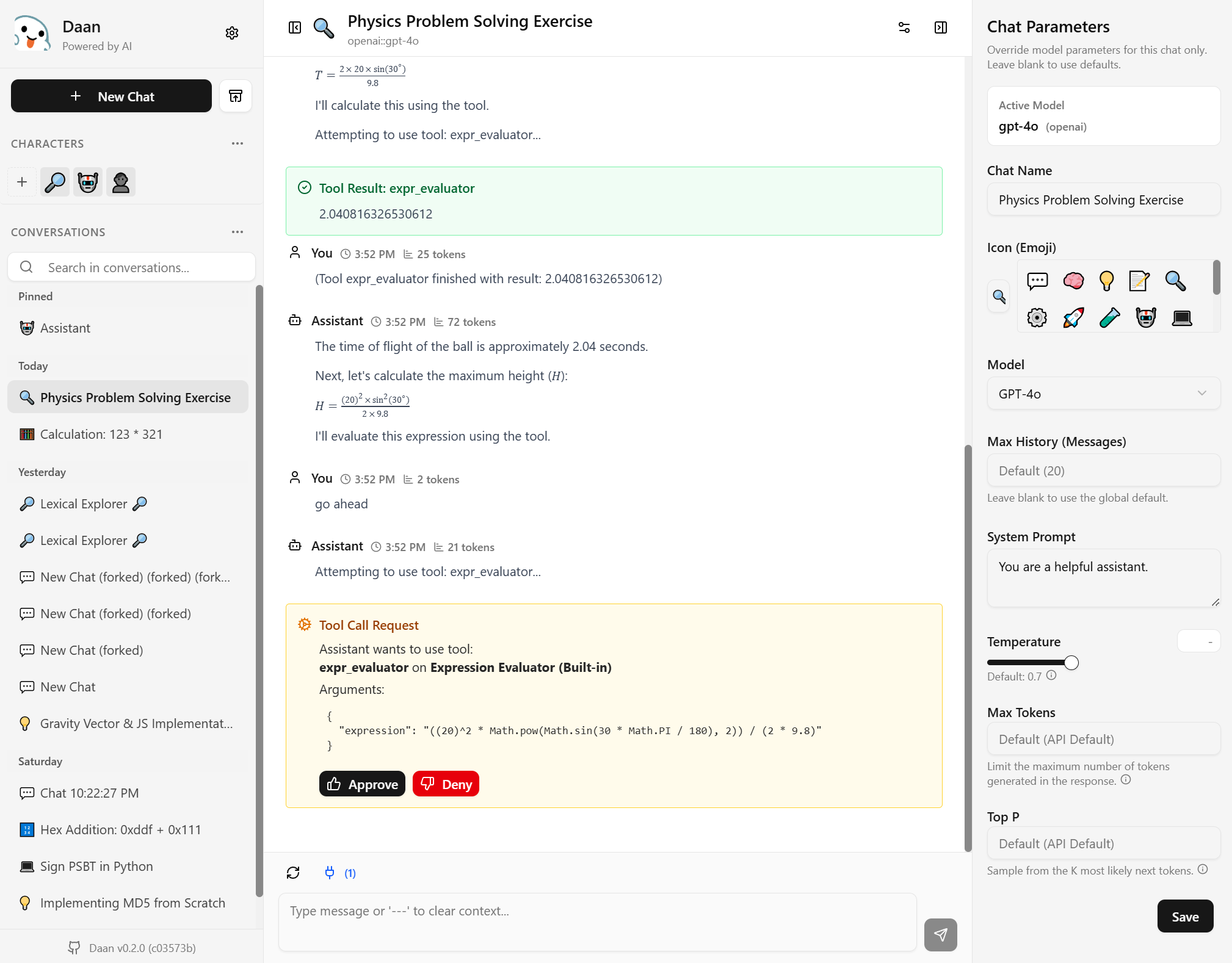Open Calculation: 123 * 321 conversation
This screenshot has height=963, width=1232.
point(101,434)
